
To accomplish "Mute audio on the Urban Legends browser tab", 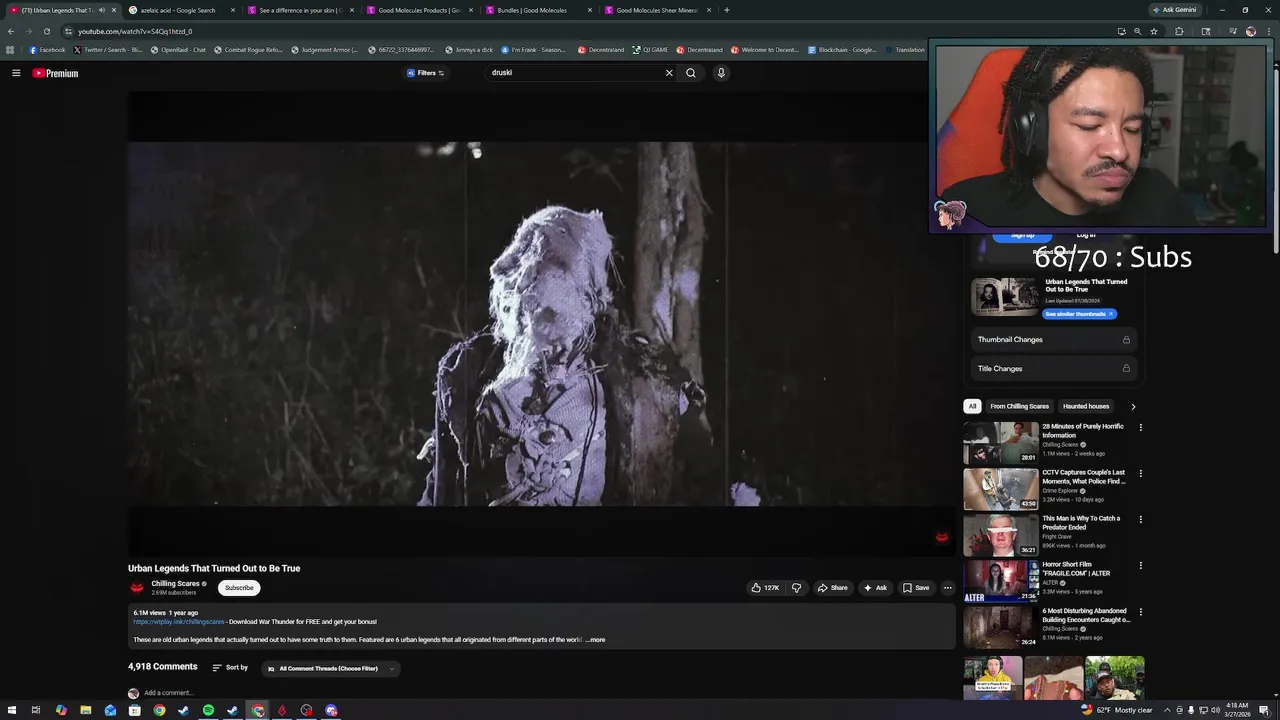I will pyautogui.click(x=101, y=10).
